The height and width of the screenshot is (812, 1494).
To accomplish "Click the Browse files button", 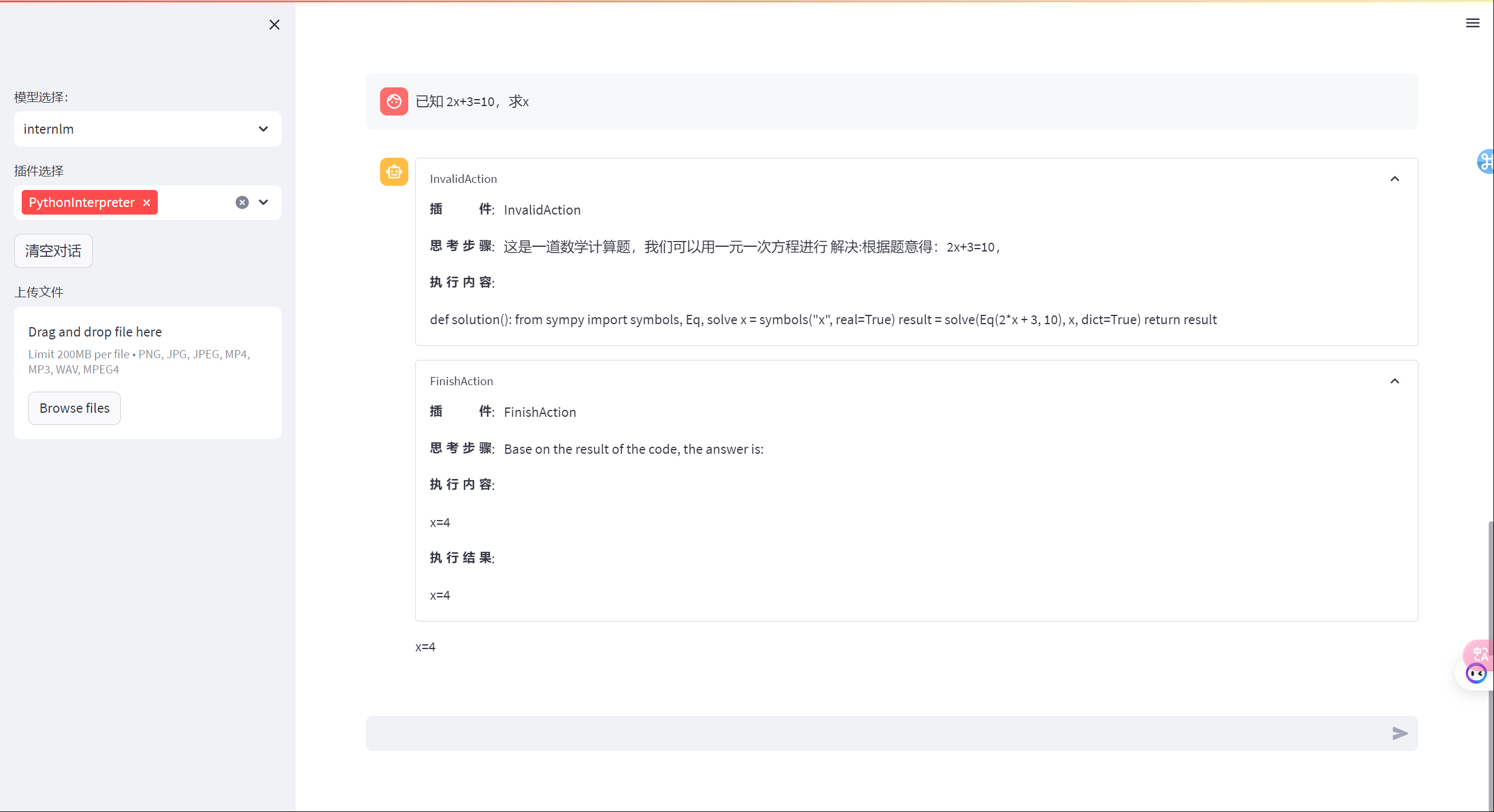I will coord(74,408).
